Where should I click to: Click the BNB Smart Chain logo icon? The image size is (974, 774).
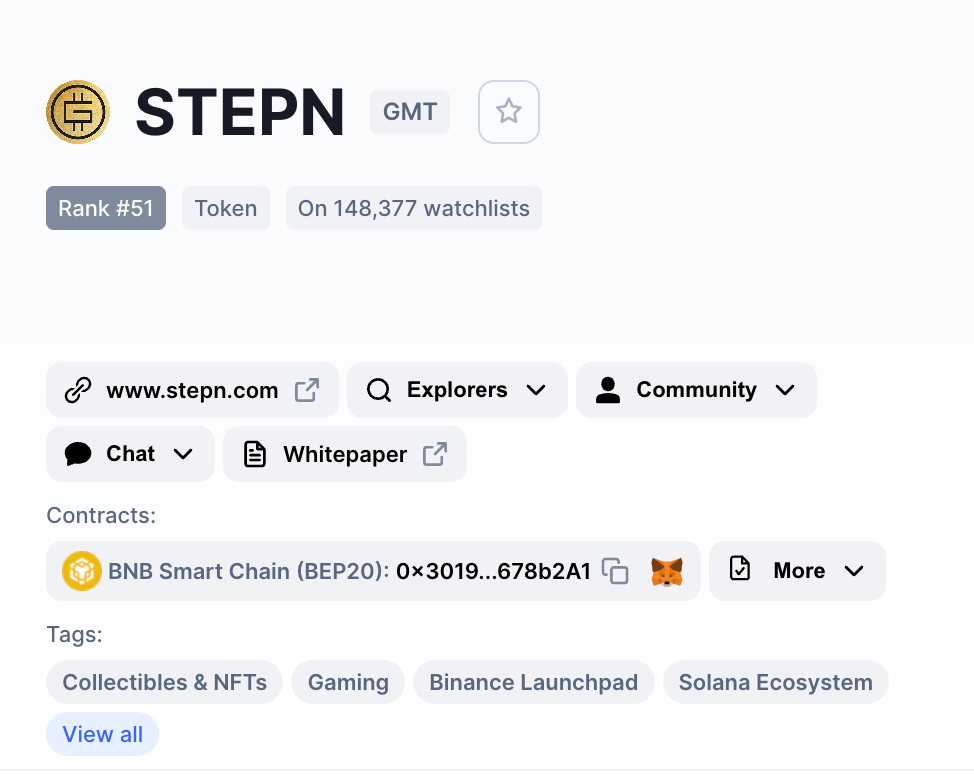(82, 571)
